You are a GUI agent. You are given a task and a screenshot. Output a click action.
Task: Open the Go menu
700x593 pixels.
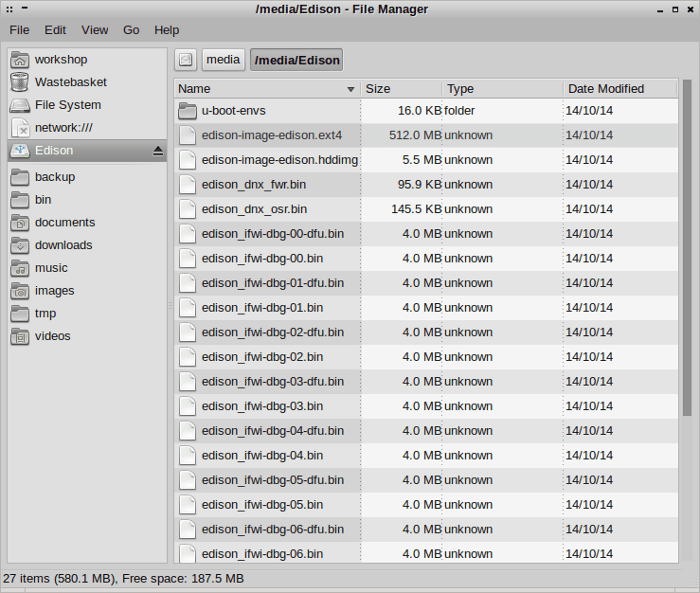131,30
